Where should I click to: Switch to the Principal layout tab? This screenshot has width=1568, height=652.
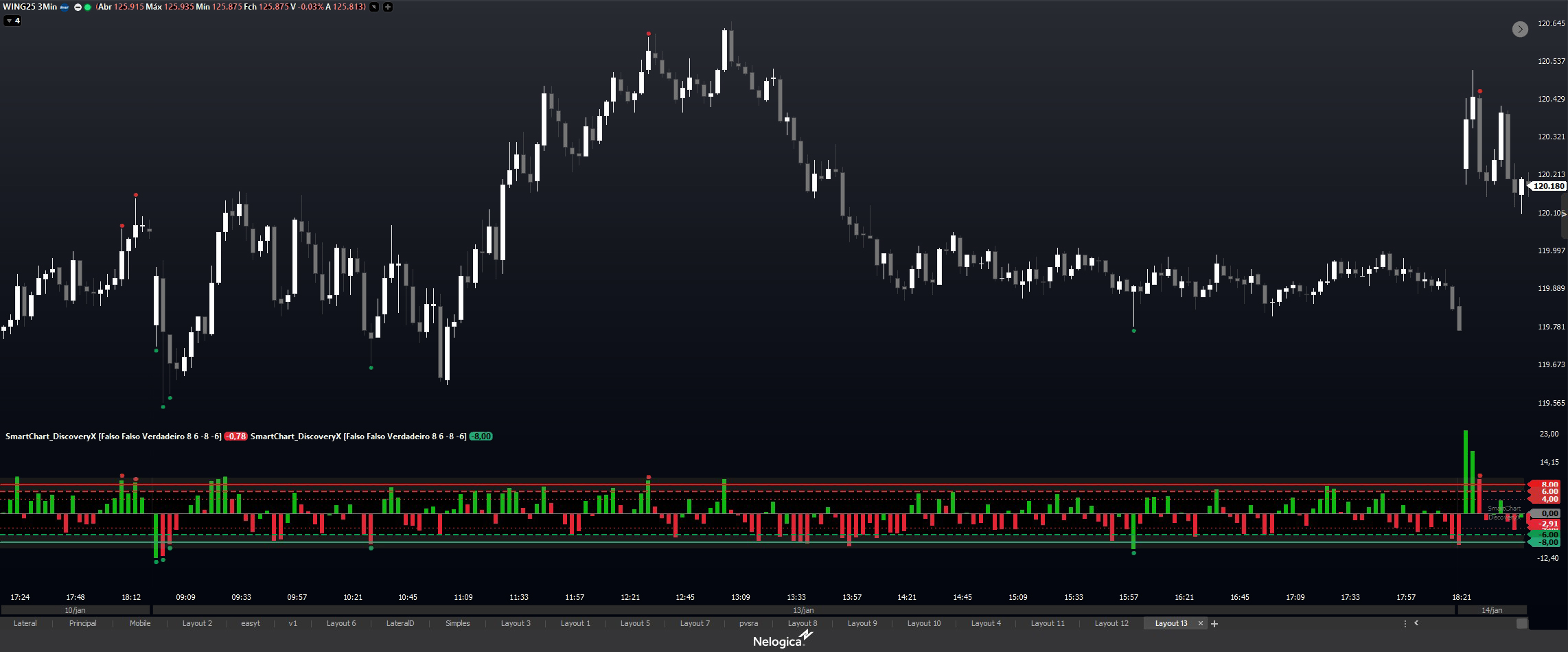click(82, 623)
